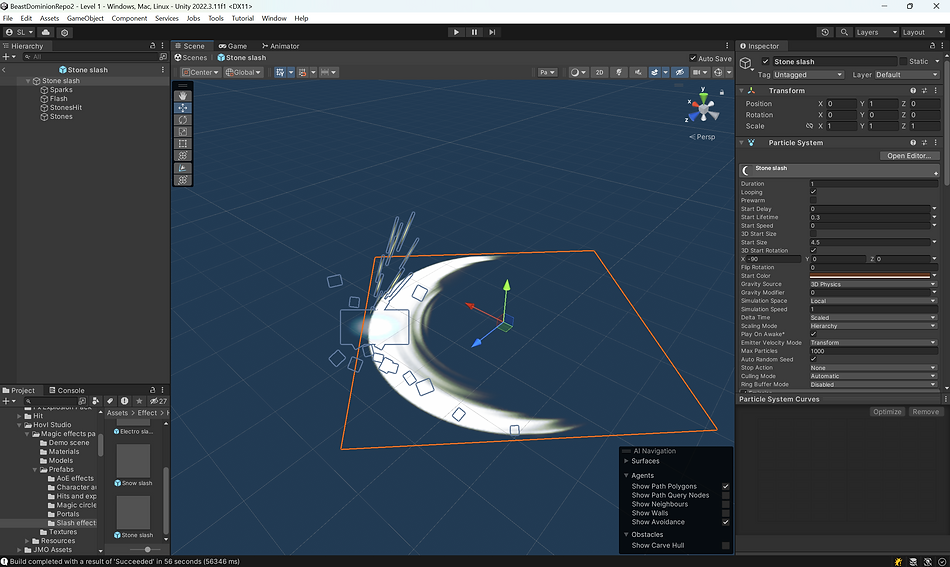950x567 pixels.
Task: Toggle the orientation gizmo lock icon
Action: 722,92
